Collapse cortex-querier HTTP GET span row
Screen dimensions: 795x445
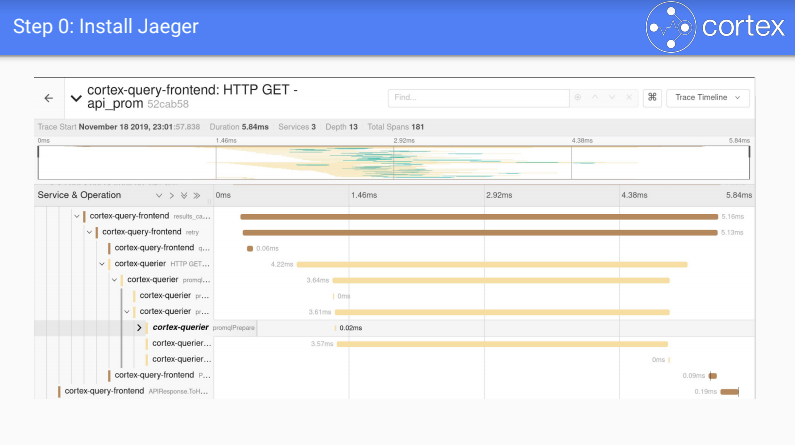click(102, 264)
